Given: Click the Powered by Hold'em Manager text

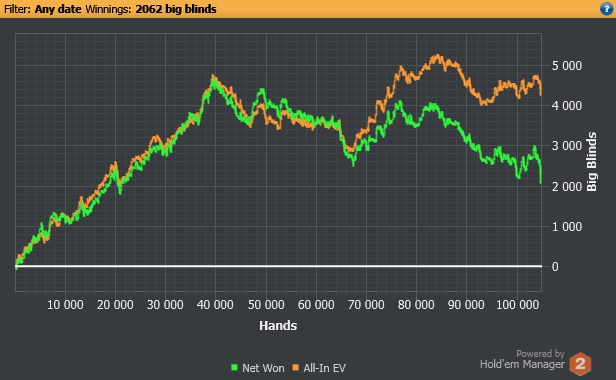Looking at the screenshot, I should (522, 360).
